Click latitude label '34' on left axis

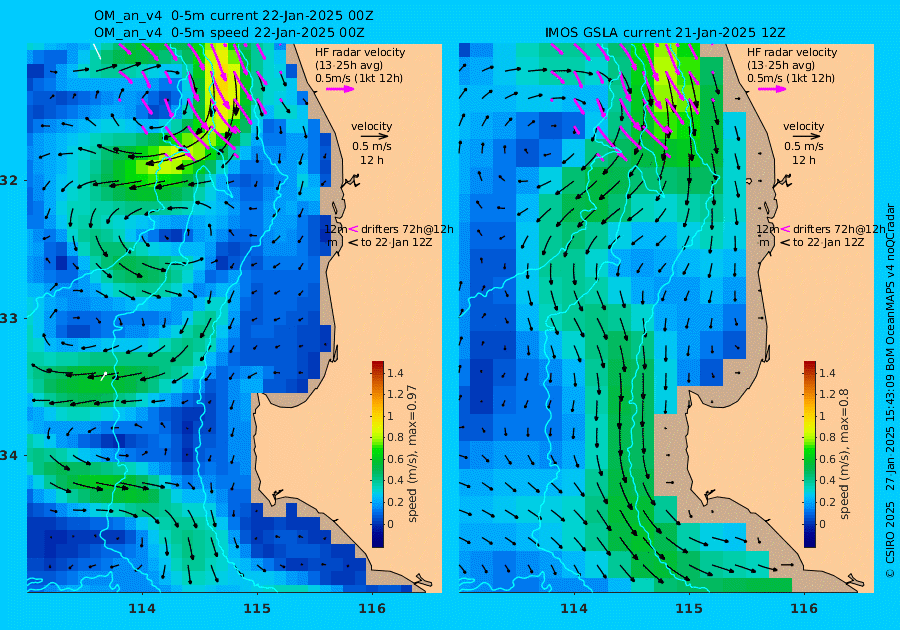[9, 456]
